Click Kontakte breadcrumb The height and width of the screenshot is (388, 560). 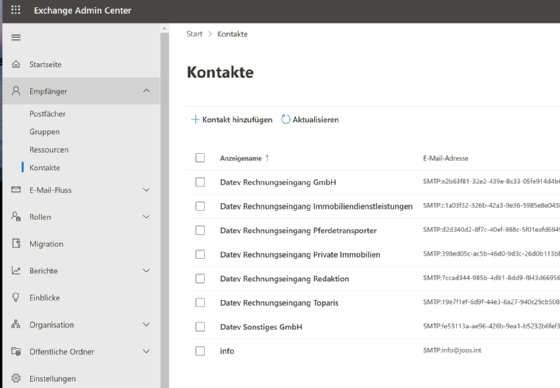[x=232, y=34]
